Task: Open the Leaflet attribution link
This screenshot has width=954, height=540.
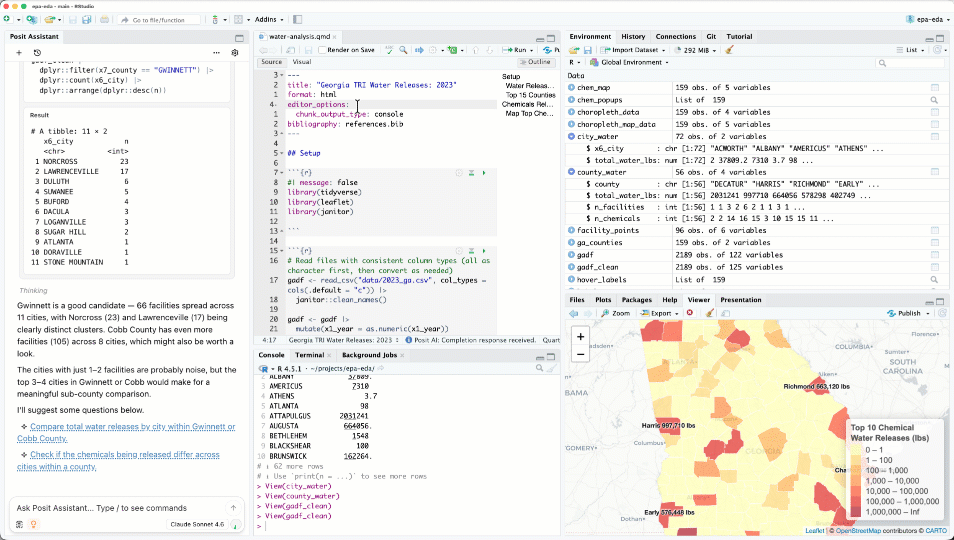Action: [815, 531]
